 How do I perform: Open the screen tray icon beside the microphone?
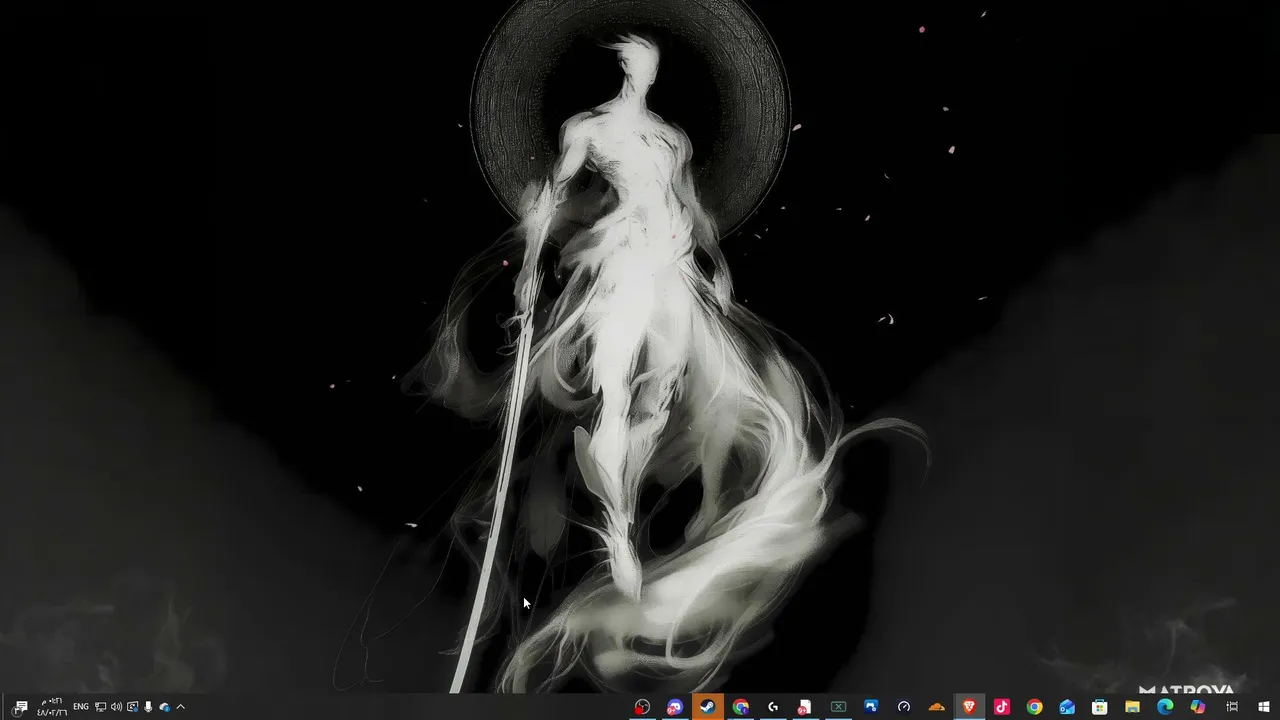132,707
